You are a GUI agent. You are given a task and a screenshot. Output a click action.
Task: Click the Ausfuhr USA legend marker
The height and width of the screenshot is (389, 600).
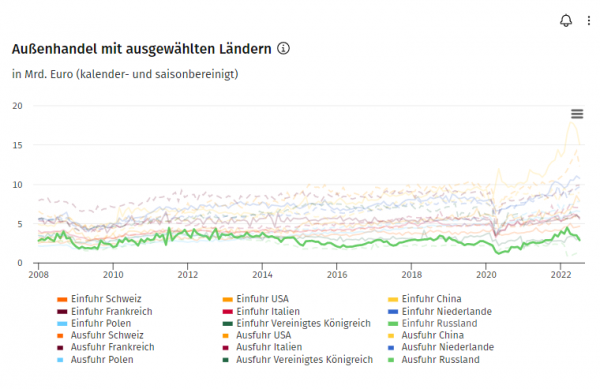coord(226,336)
